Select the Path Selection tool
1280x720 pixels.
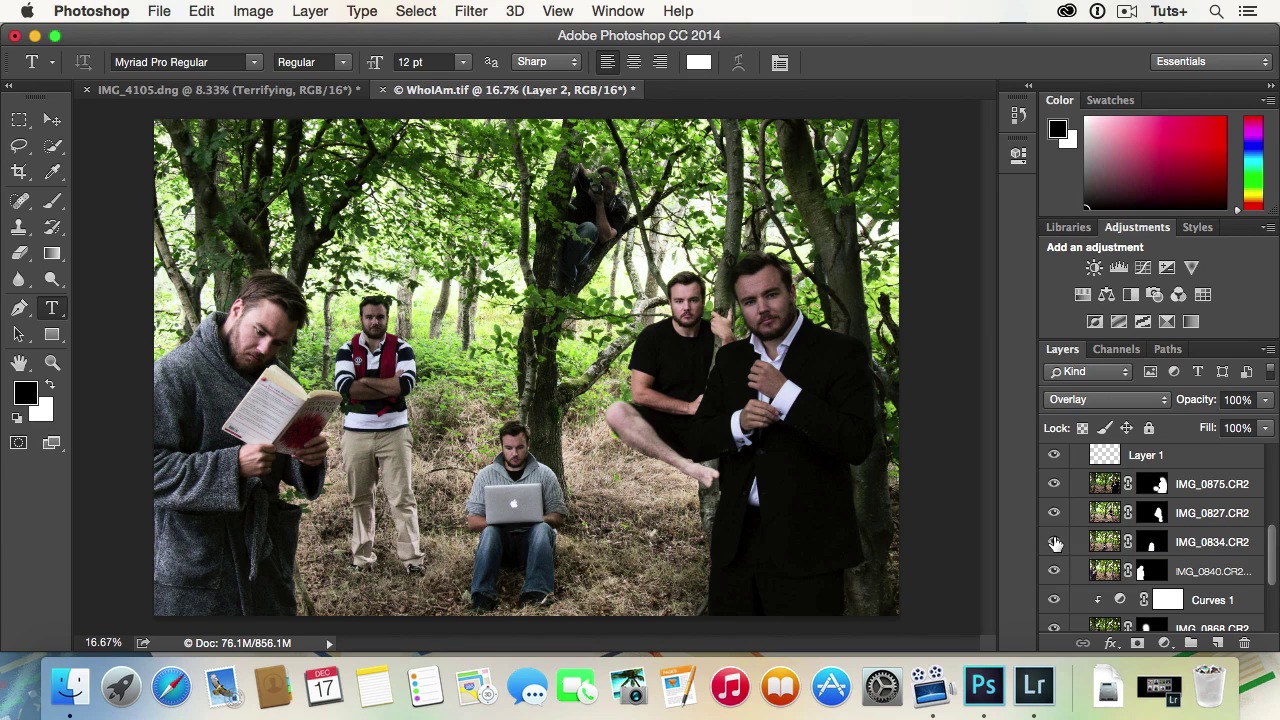pos(19,335)
